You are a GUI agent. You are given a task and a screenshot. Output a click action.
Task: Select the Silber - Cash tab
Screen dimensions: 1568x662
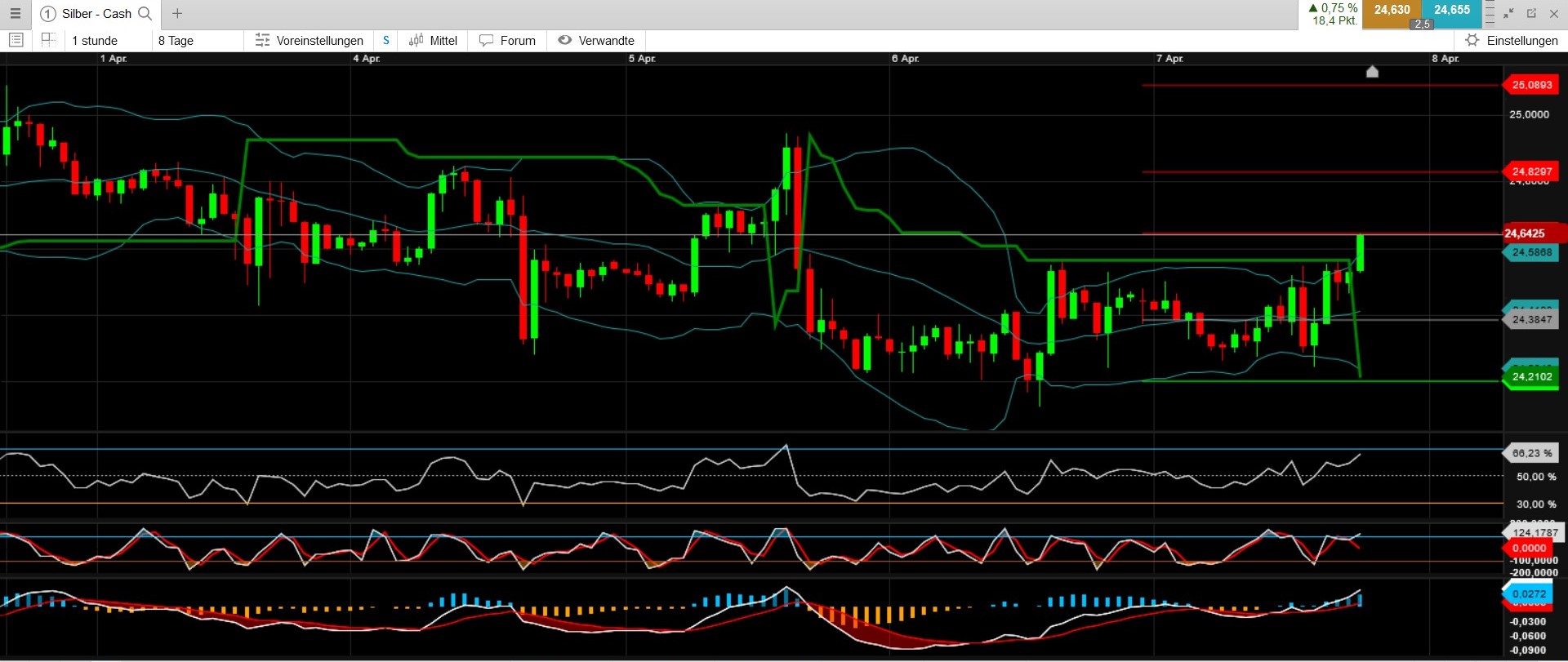(x=96, y=14)
